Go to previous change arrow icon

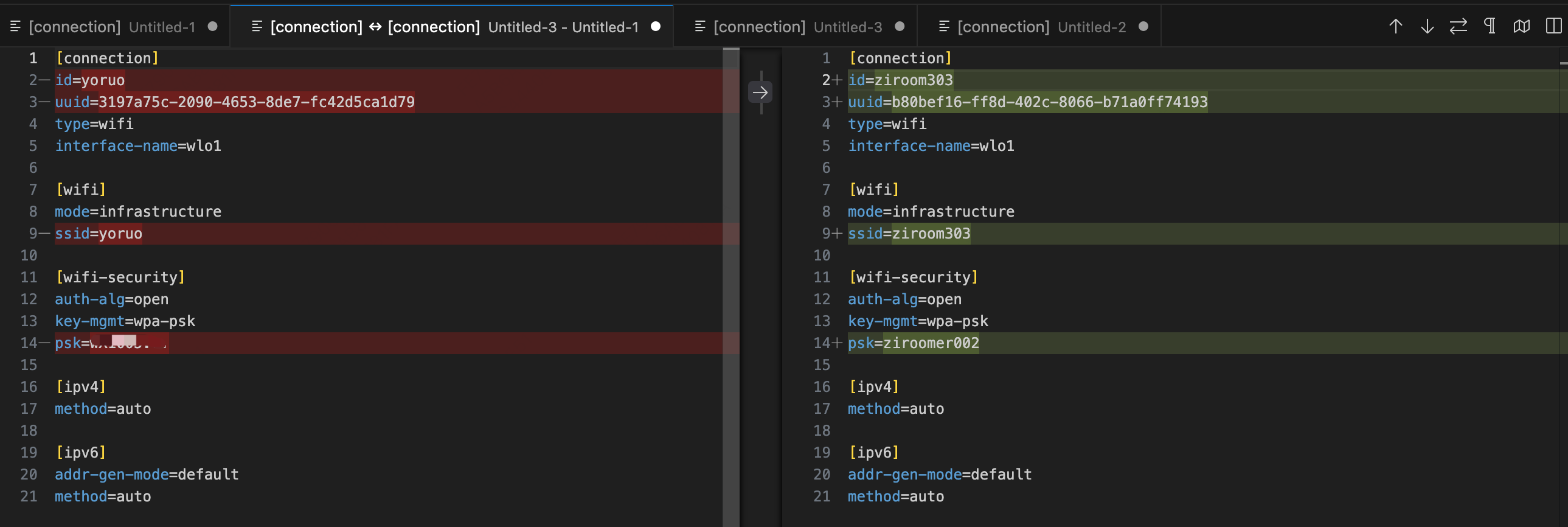1396,26
